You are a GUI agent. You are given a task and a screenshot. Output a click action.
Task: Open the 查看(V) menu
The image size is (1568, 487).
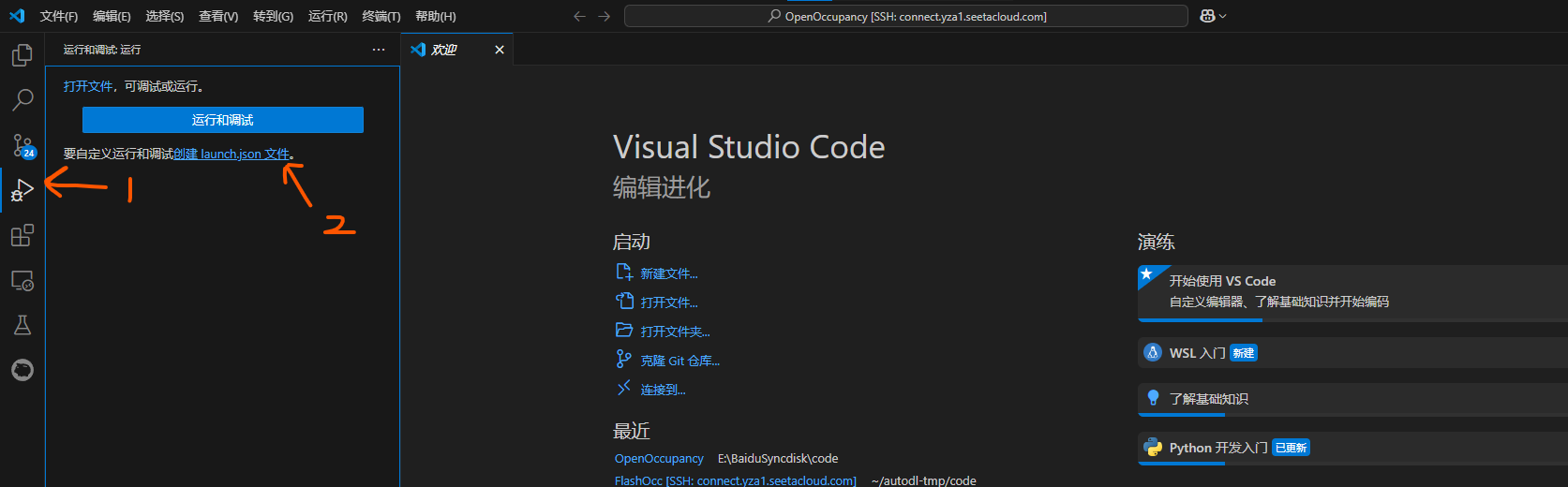point(218,16)
